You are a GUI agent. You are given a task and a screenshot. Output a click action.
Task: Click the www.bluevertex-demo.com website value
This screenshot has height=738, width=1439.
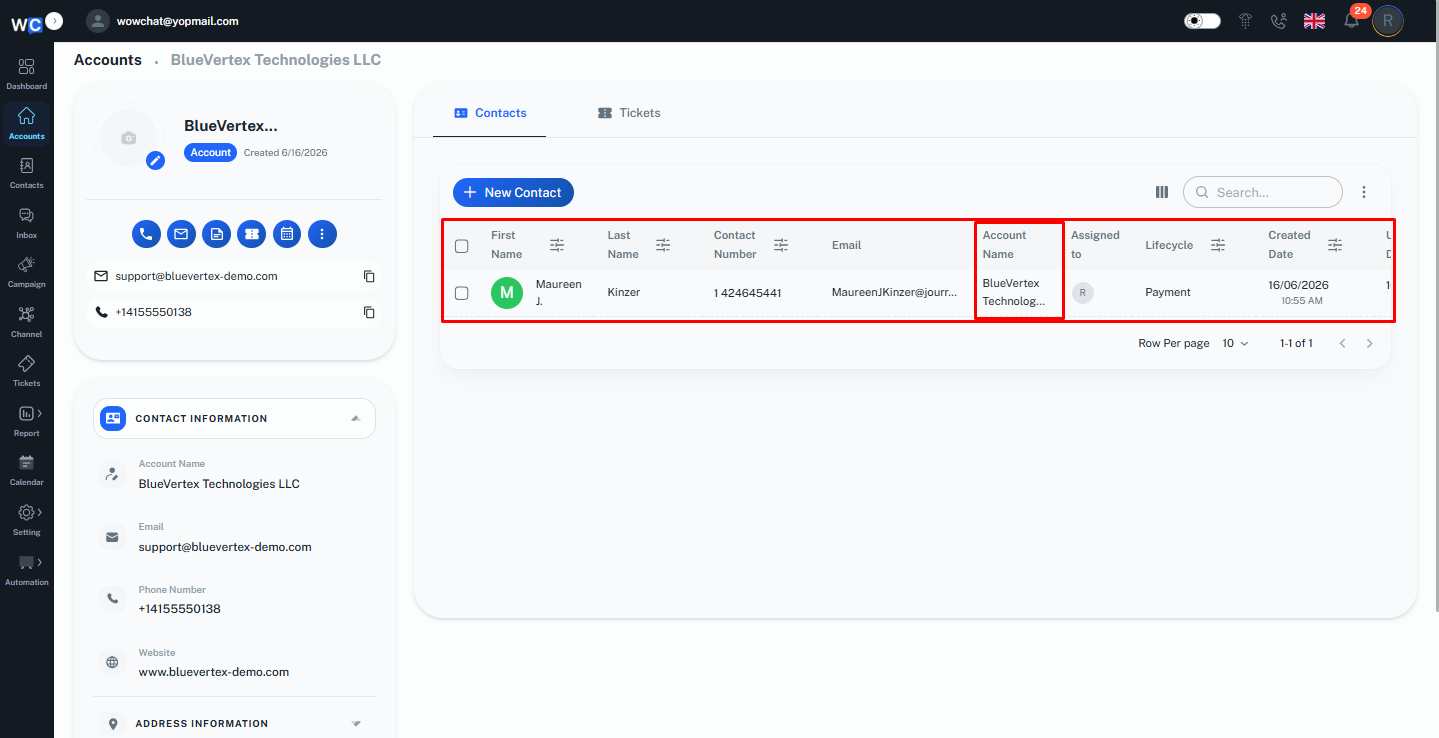[214, 672]
